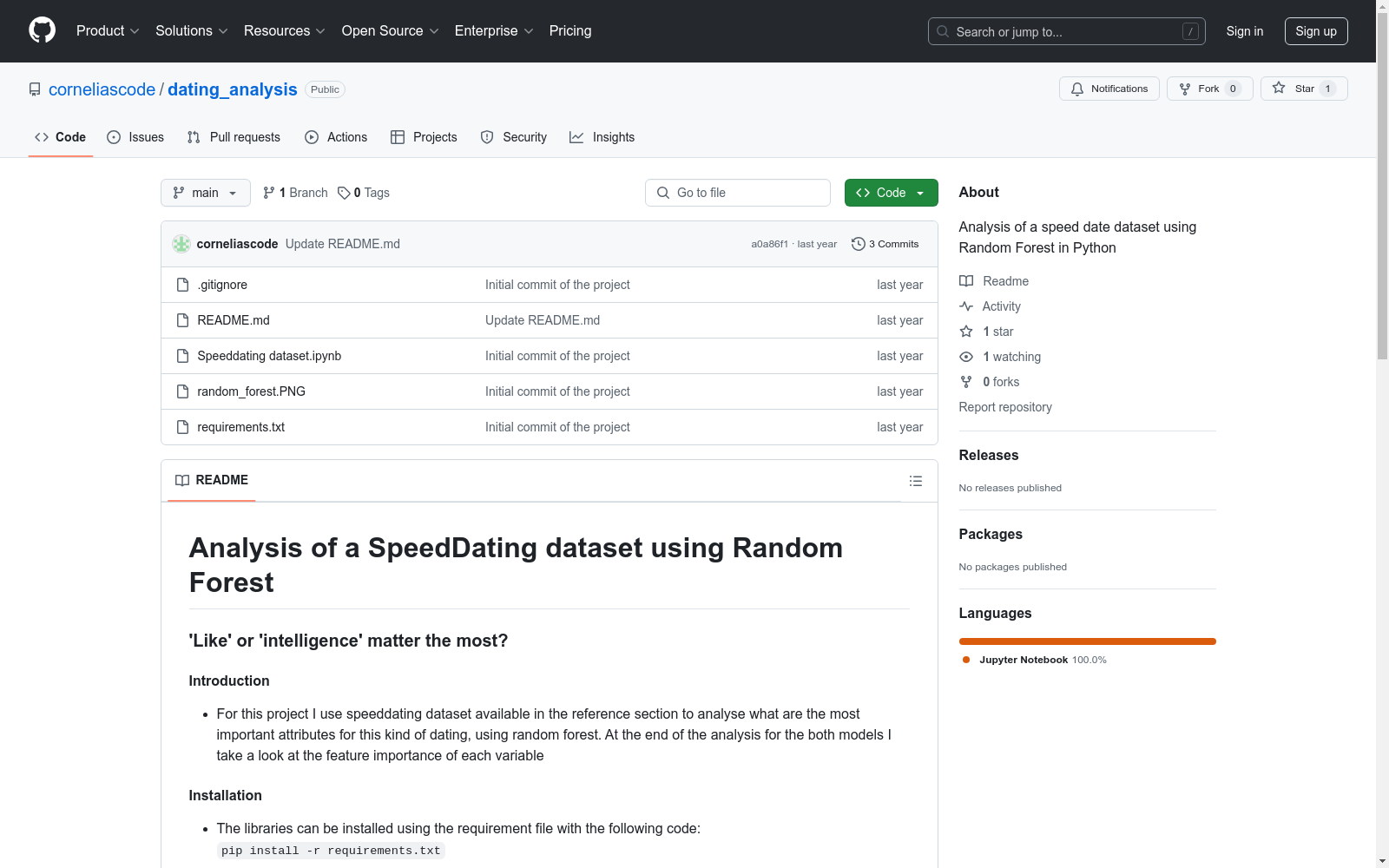The image size is (1389, 868).
Task: Click the file icon beside requirements.txt
Action: pyautogui.click(x=182, y=427)
